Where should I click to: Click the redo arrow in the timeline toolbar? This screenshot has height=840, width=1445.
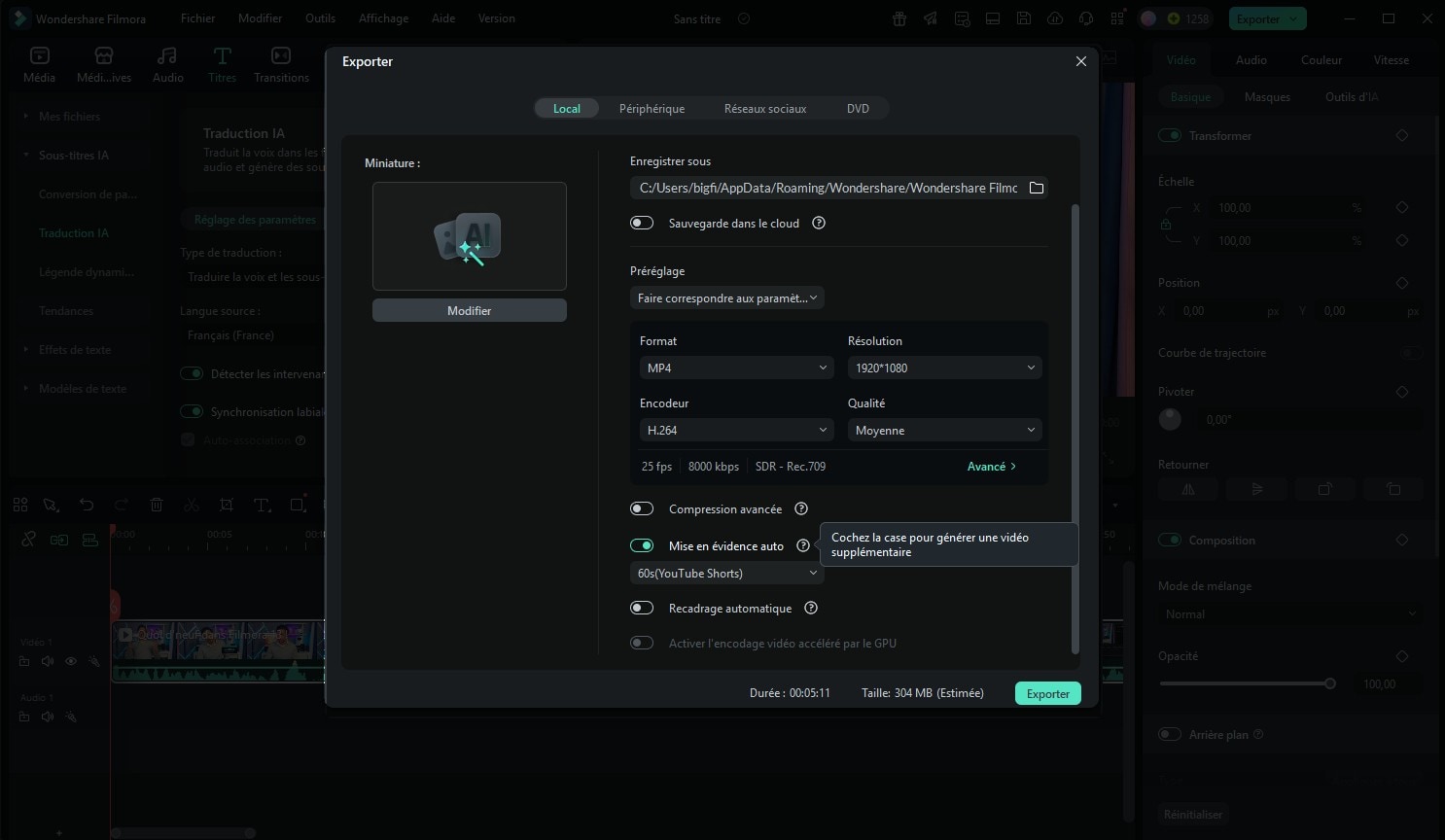(x=122, y=505)
